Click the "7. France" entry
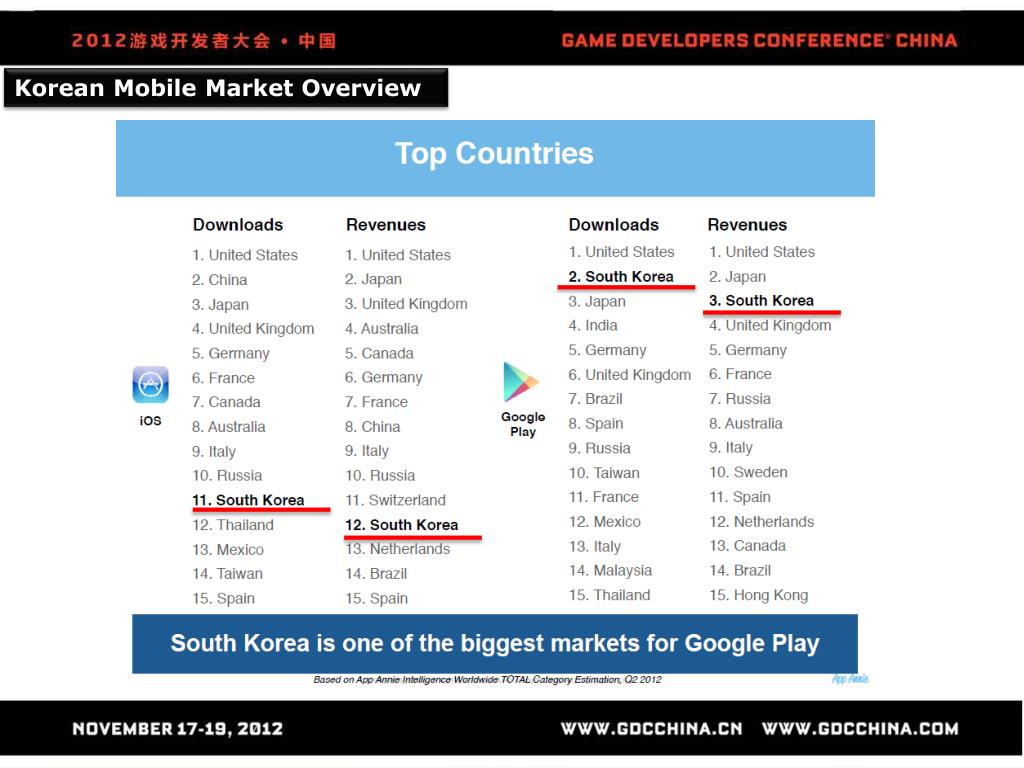Viewport: 1024px width, 768px height. (x=376, y=402)
